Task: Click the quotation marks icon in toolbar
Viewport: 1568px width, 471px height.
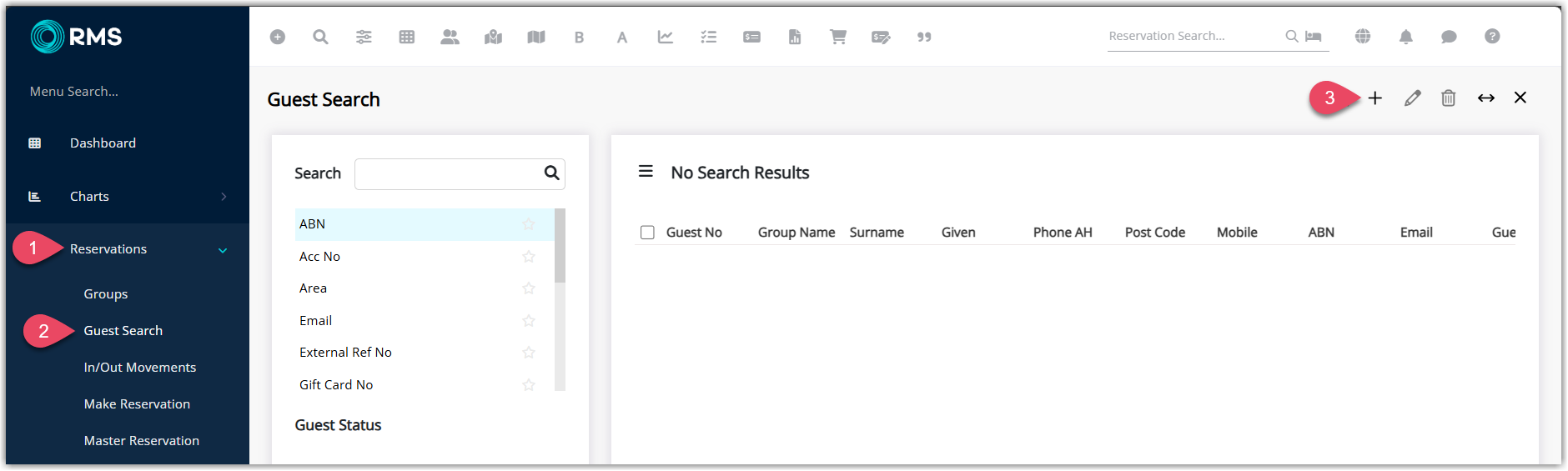Action: (924, 37)
